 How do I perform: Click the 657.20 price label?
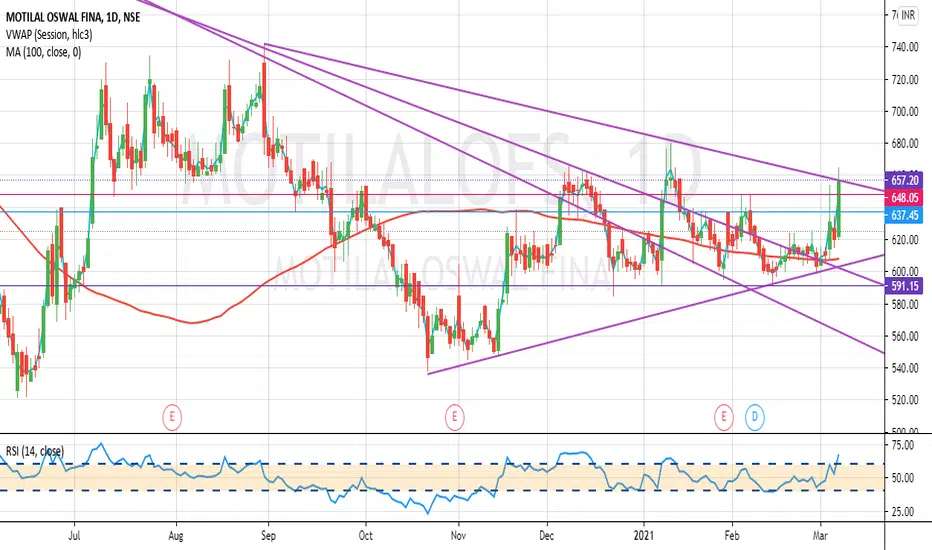click(904, 180)
